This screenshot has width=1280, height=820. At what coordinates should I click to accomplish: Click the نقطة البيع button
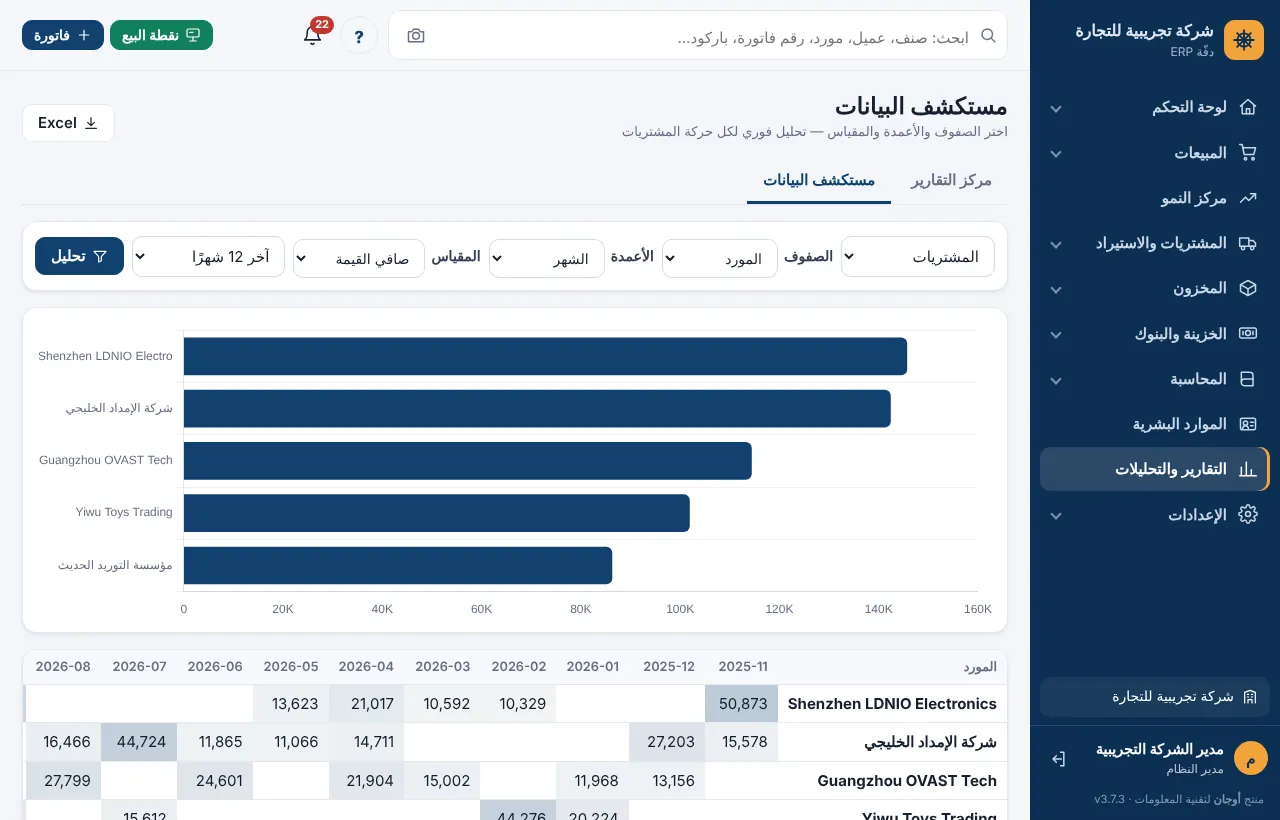[x=161, y=35]
